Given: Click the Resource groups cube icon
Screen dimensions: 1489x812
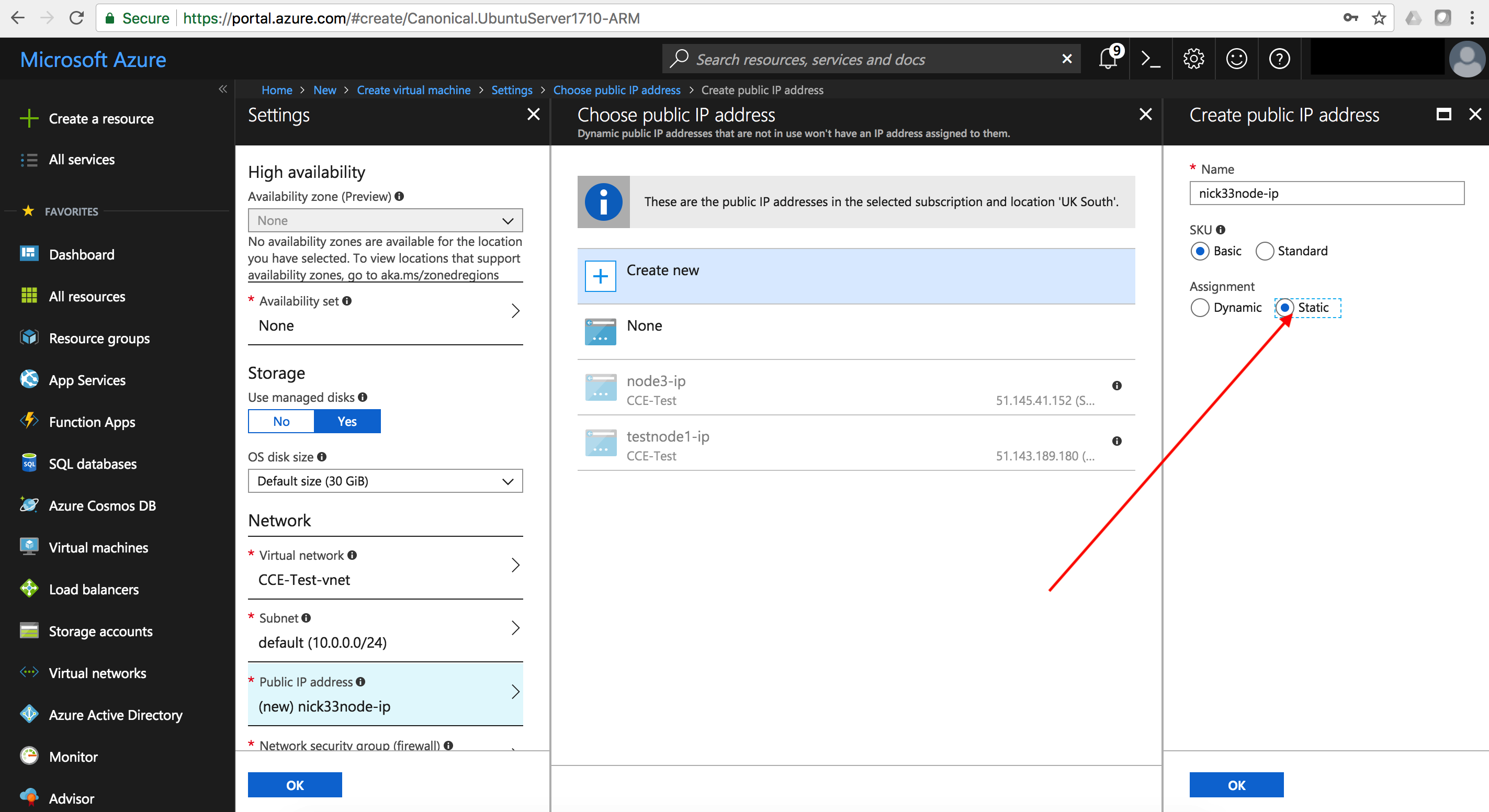Looking at the screenshot, I should 29,337.
